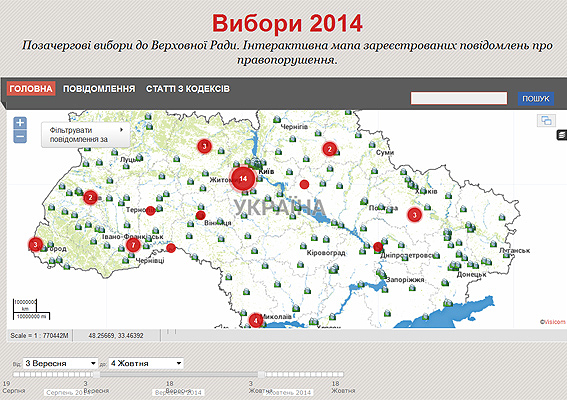Focus the search text field
This screenshot has width=567, height=400.
coord(459,98)
